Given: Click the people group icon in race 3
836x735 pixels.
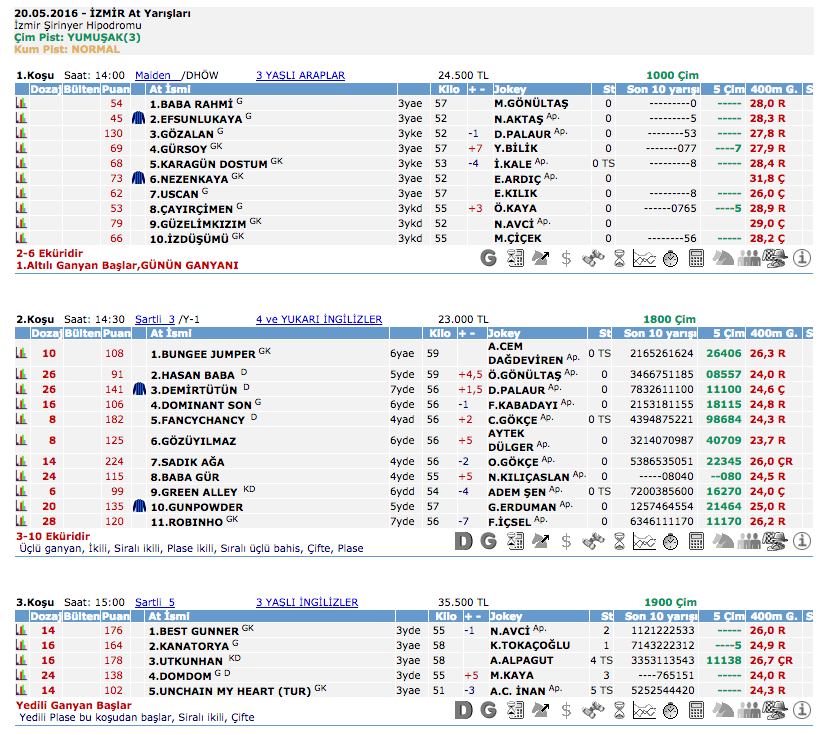Looking at the screenshot, I should click(749, 710).
